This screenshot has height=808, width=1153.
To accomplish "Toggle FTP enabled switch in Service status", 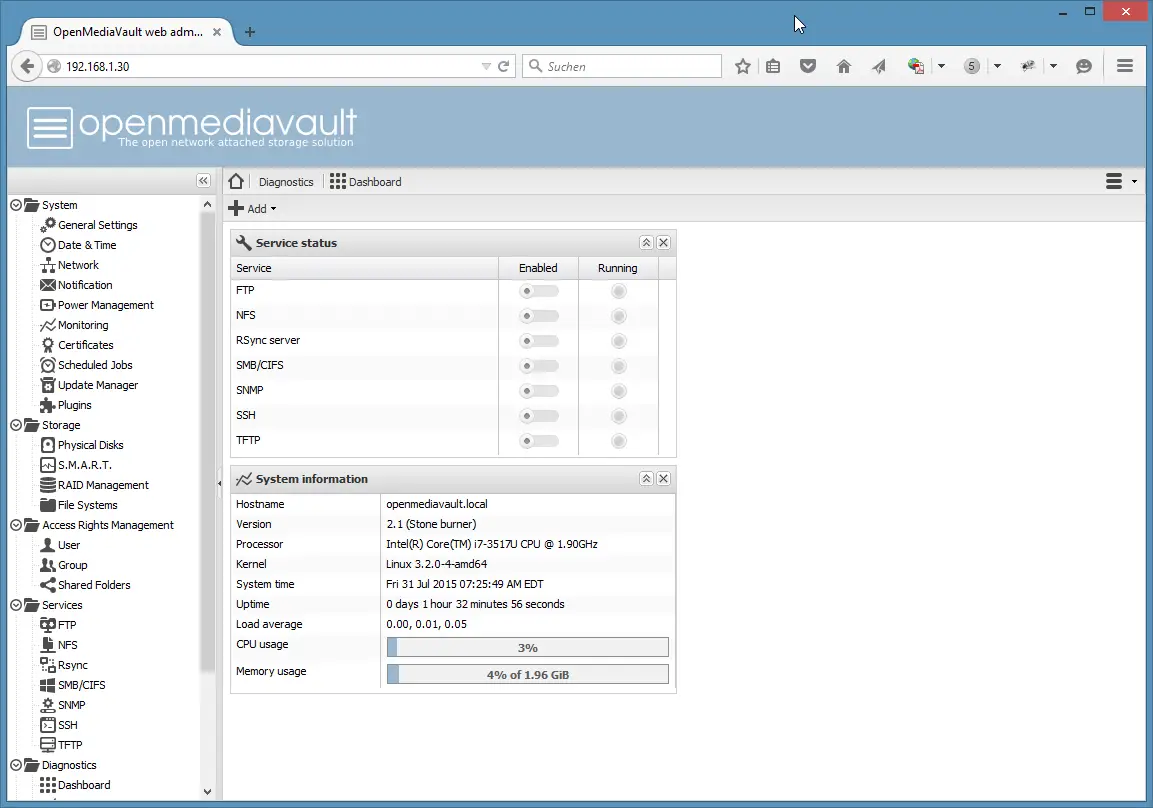I will coord(539,291).
